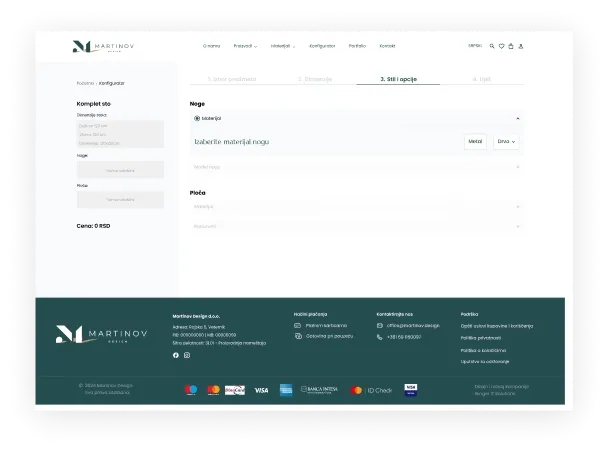Open the Drvo material dropdown
The width and height of the screenshot is (609, 451).
pyautogui.click(x=506, y=142)
